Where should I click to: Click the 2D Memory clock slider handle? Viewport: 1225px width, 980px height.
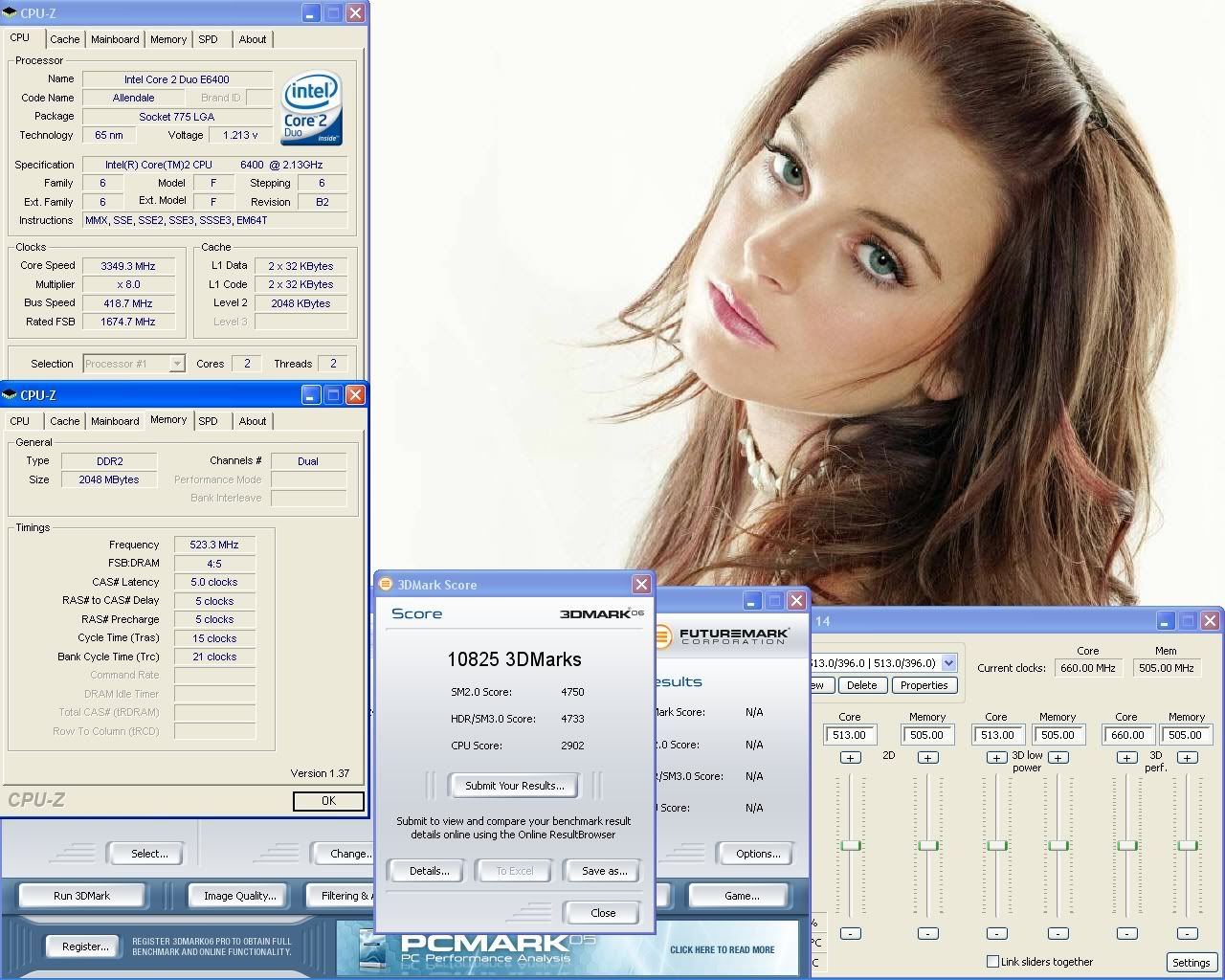pyautogui.click(x=927, y=845)
